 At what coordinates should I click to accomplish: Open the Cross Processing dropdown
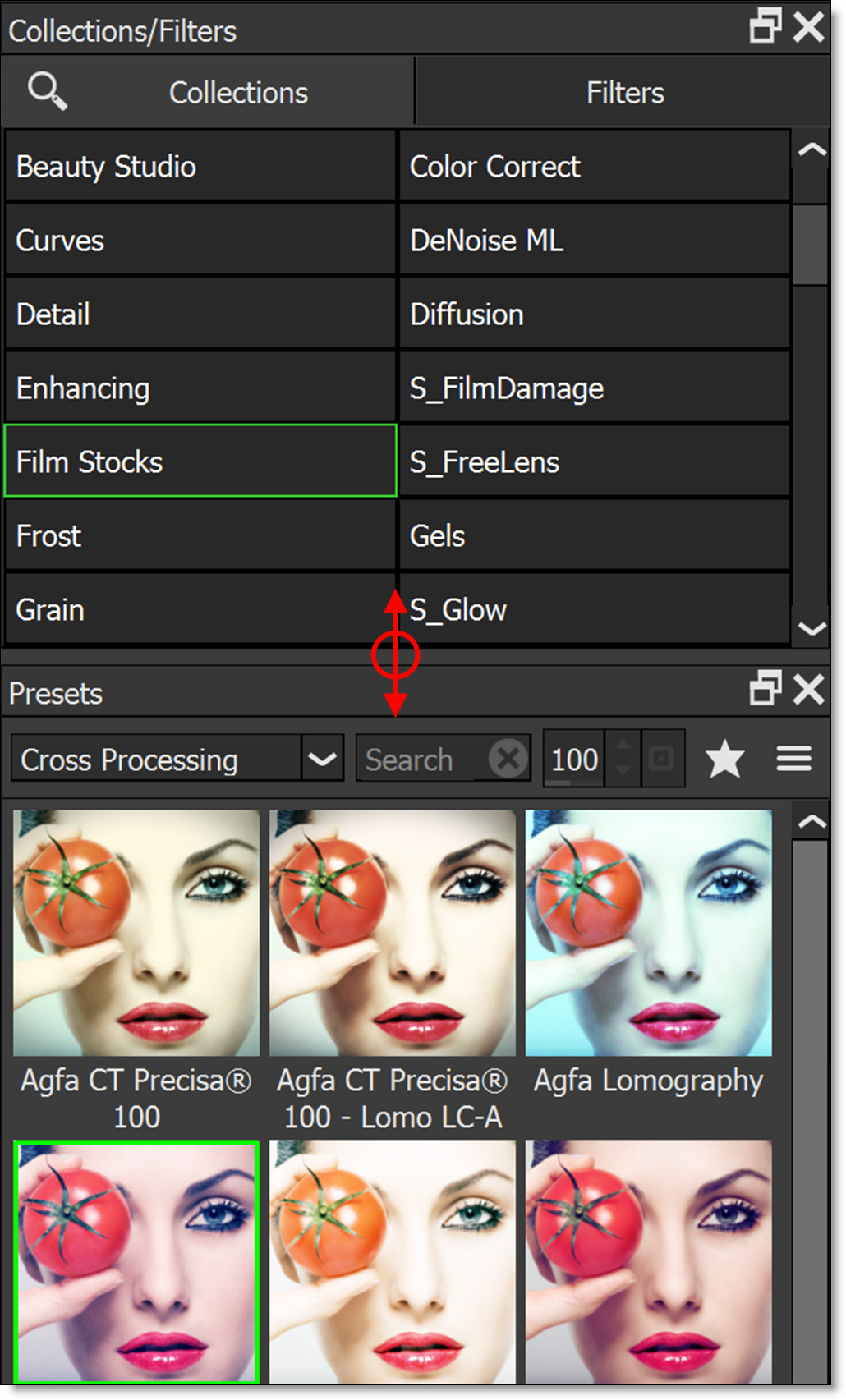[322, 759]
